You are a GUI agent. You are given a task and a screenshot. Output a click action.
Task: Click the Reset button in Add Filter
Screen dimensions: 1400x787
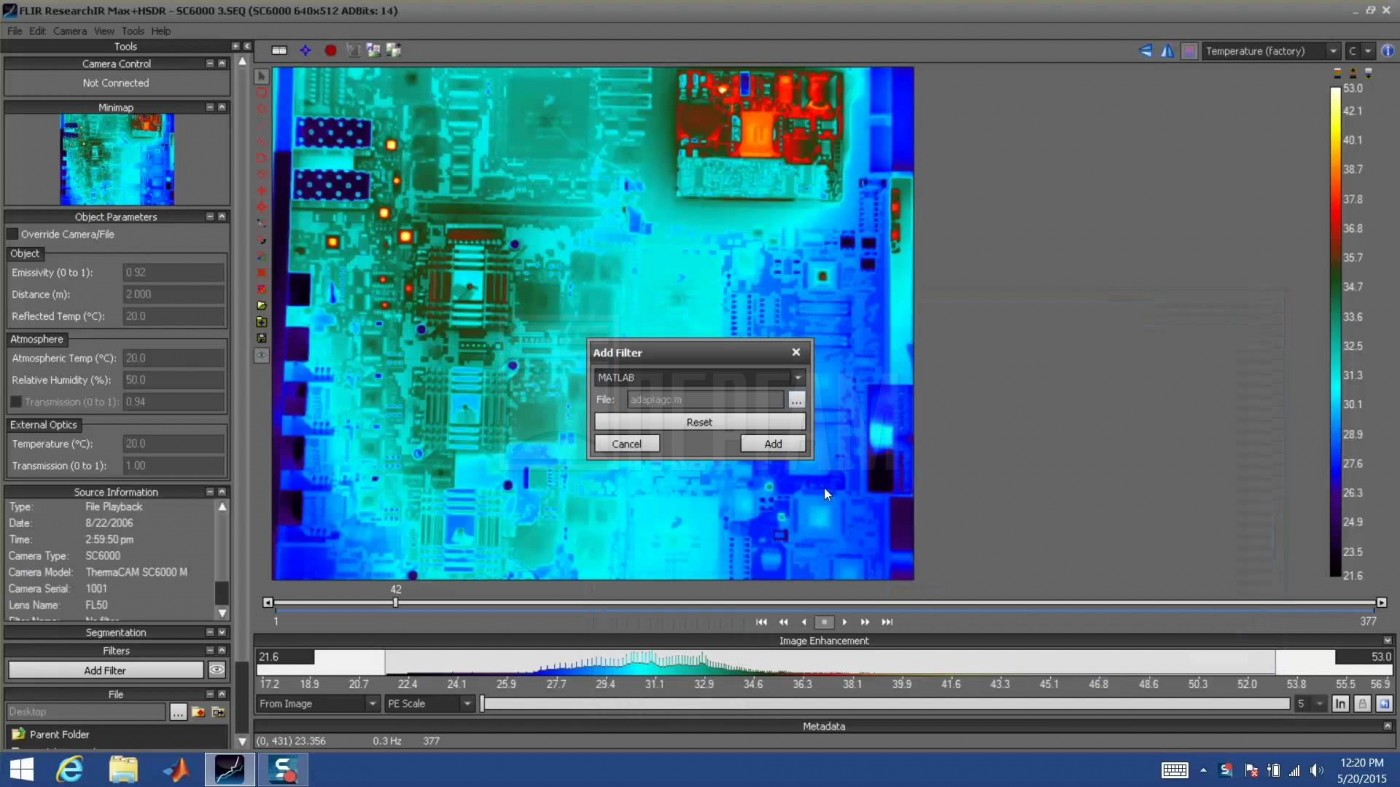pyautogui.click(x=699, y=422)
